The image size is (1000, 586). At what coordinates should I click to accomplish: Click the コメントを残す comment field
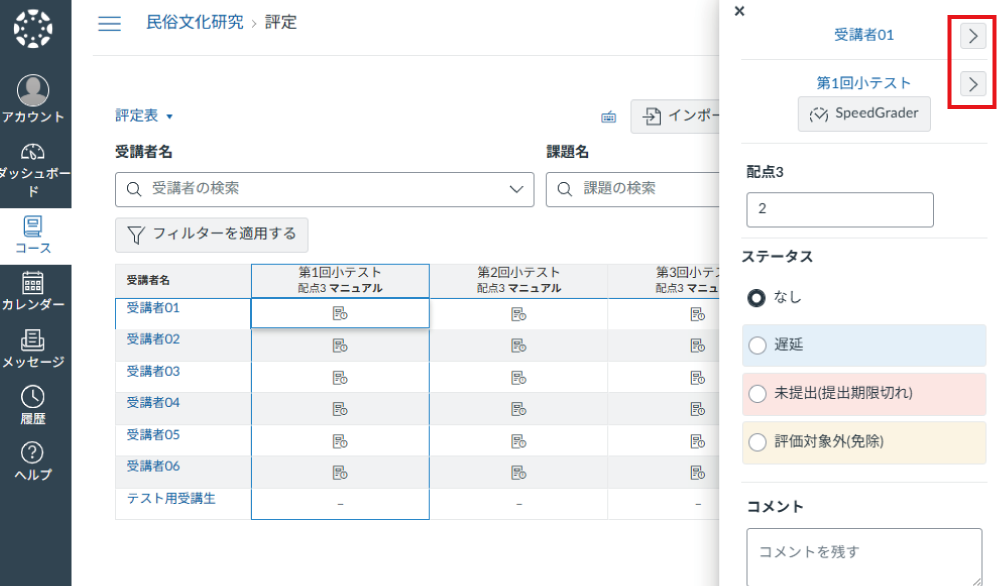[863, 553]
